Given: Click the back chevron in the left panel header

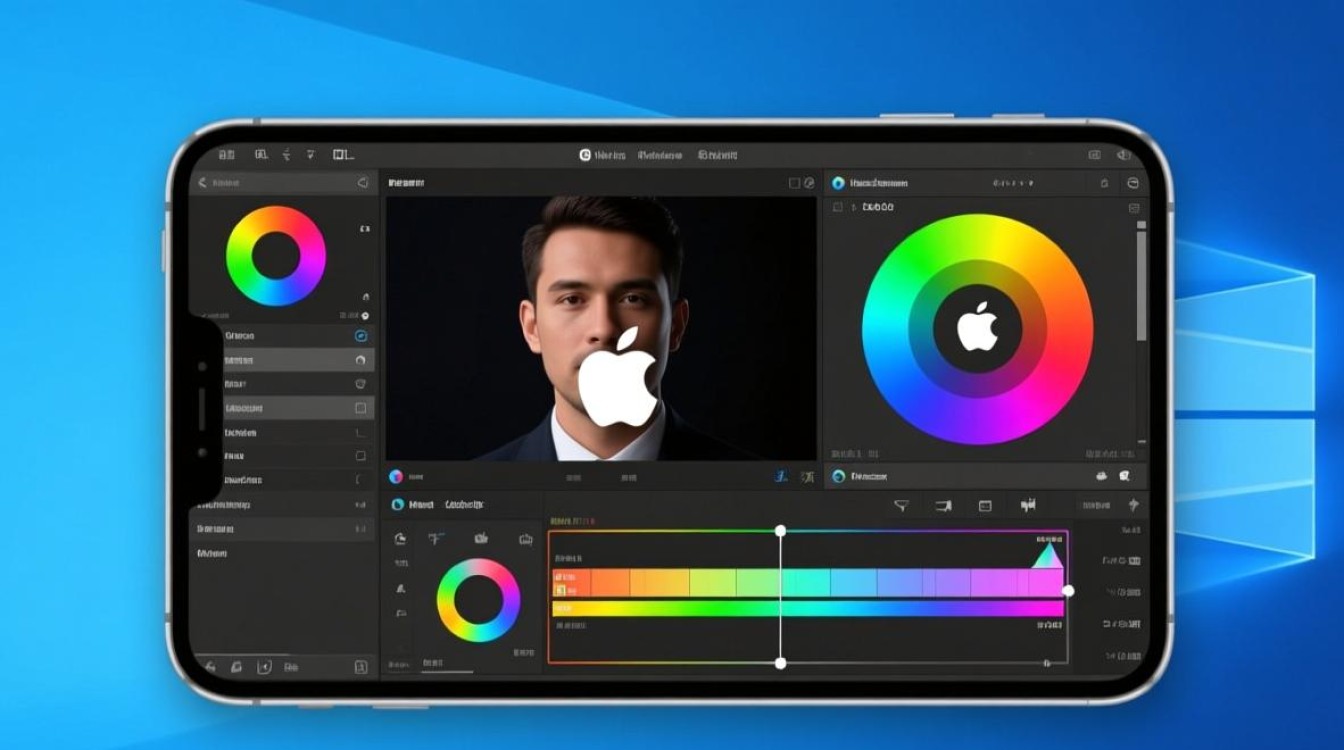Looking at the screenshot, I should click(202, 183).
